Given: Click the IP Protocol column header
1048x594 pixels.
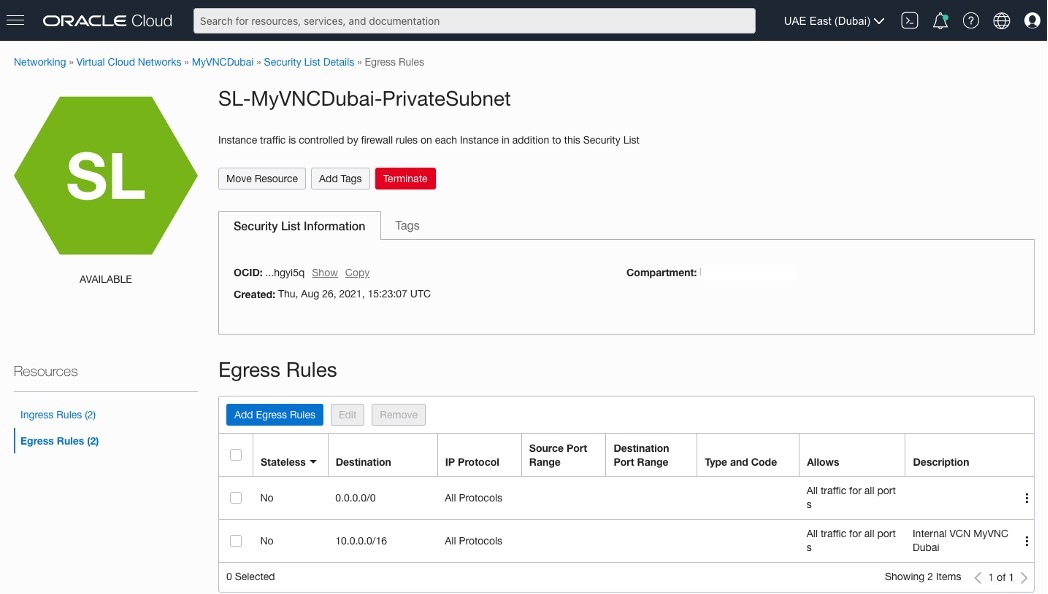Looking at the screenshot, I should pos(472,462).
